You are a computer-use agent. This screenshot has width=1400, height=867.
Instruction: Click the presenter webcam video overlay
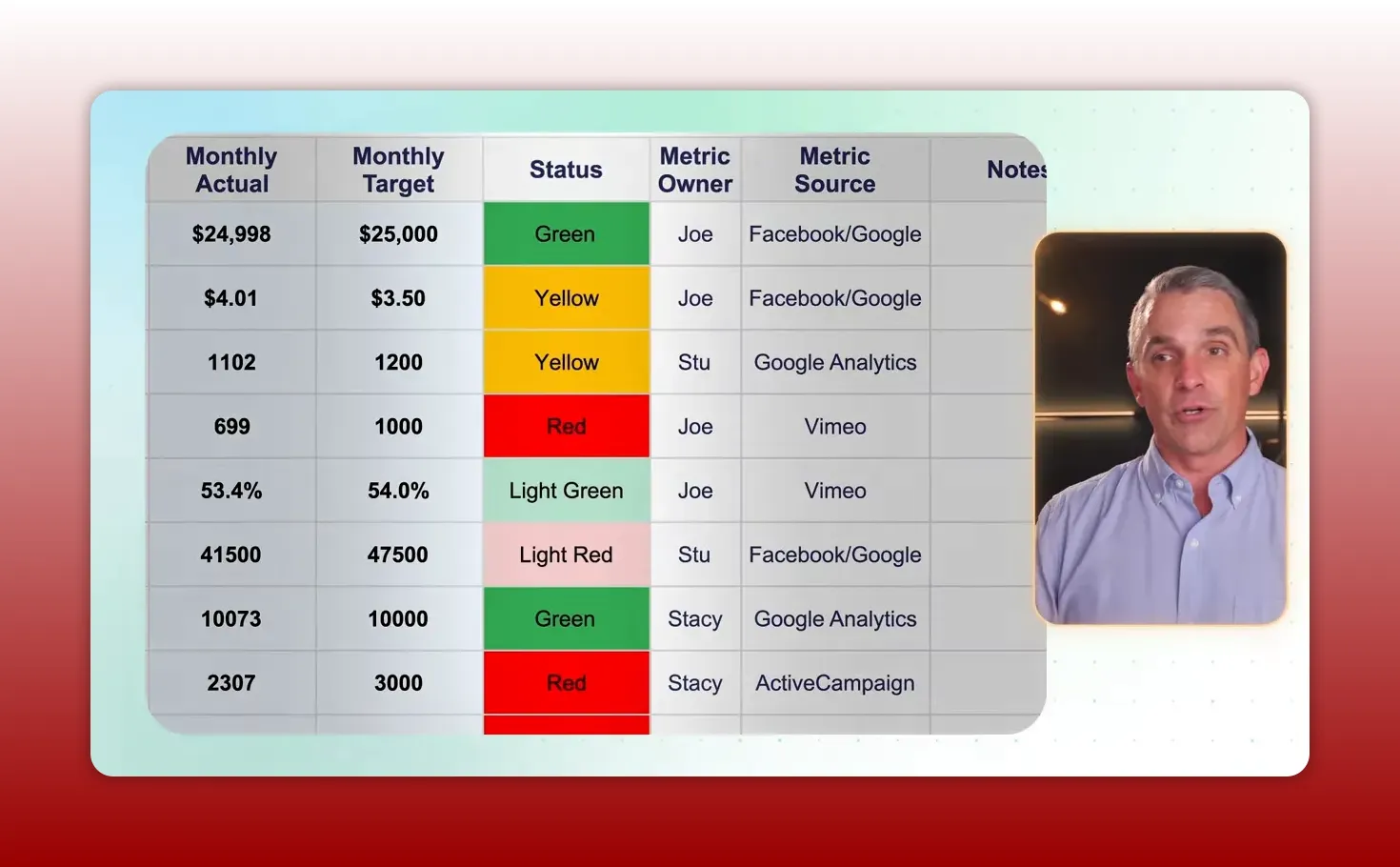coord(1160,429)
